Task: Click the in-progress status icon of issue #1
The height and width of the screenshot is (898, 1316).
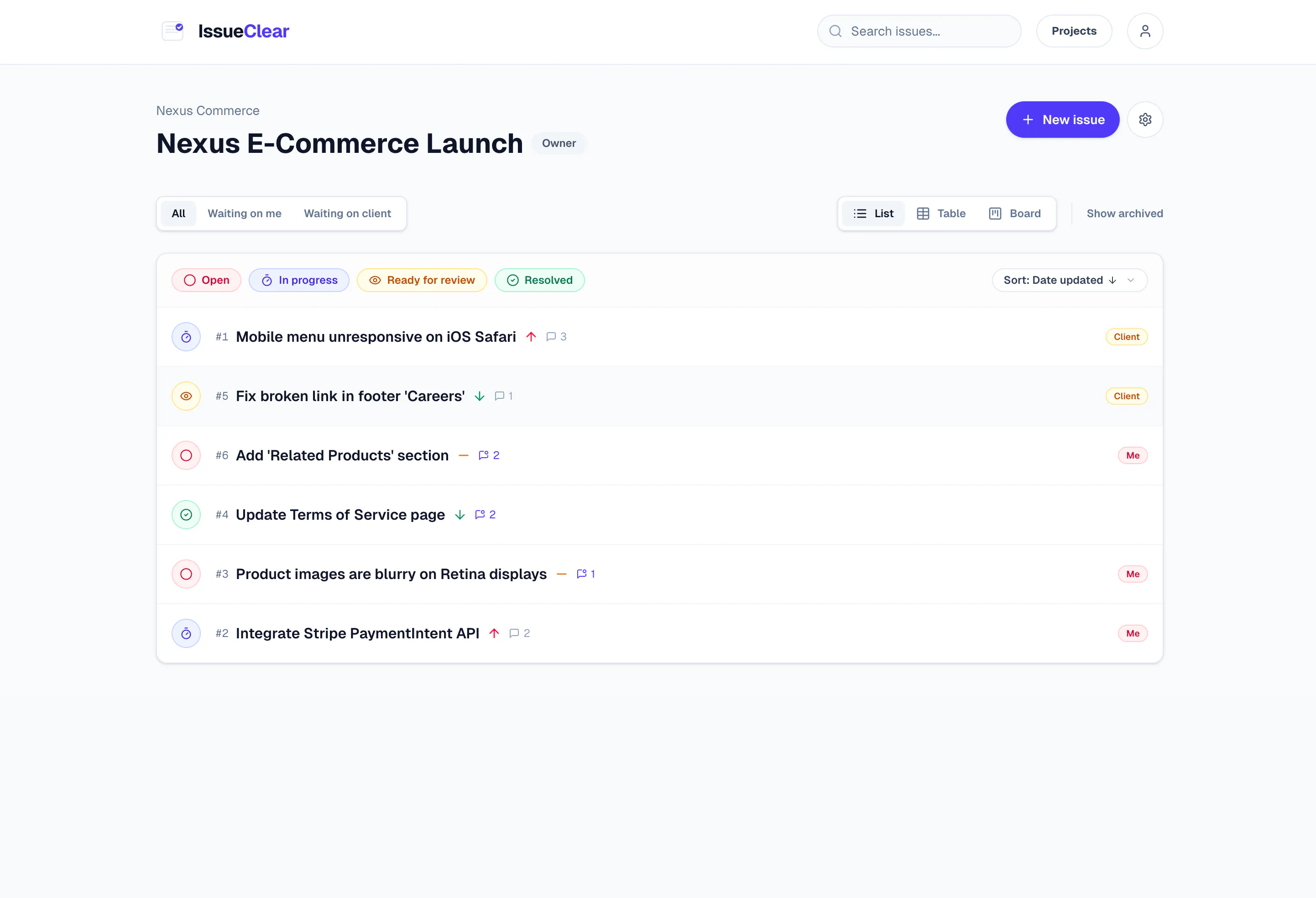Action: tap(186, 337)
